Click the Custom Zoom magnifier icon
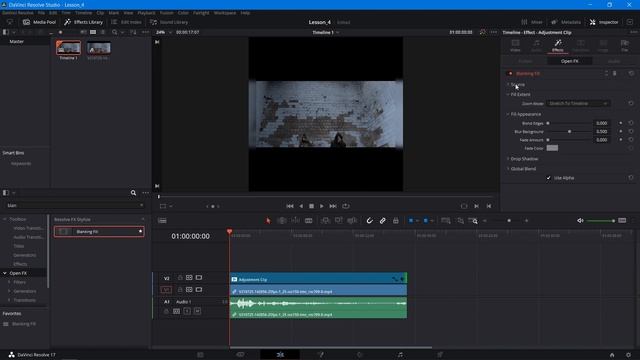 473,220
